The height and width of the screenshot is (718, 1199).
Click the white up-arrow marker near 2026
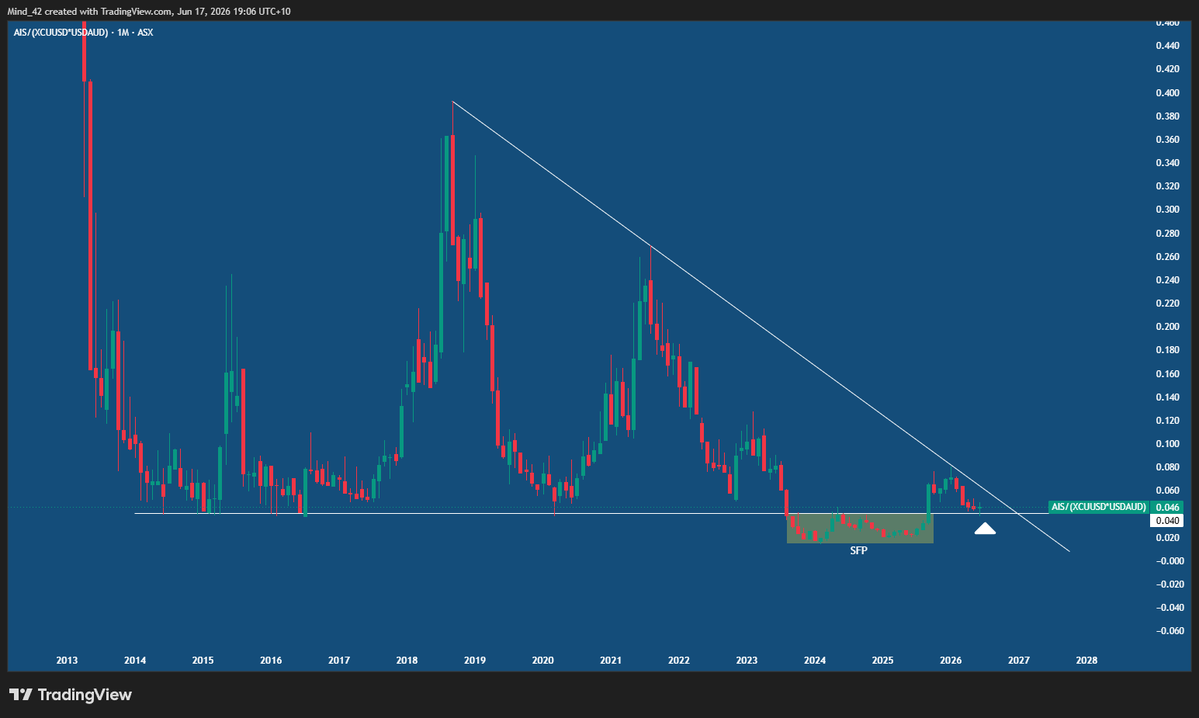(x=985, y=528)
